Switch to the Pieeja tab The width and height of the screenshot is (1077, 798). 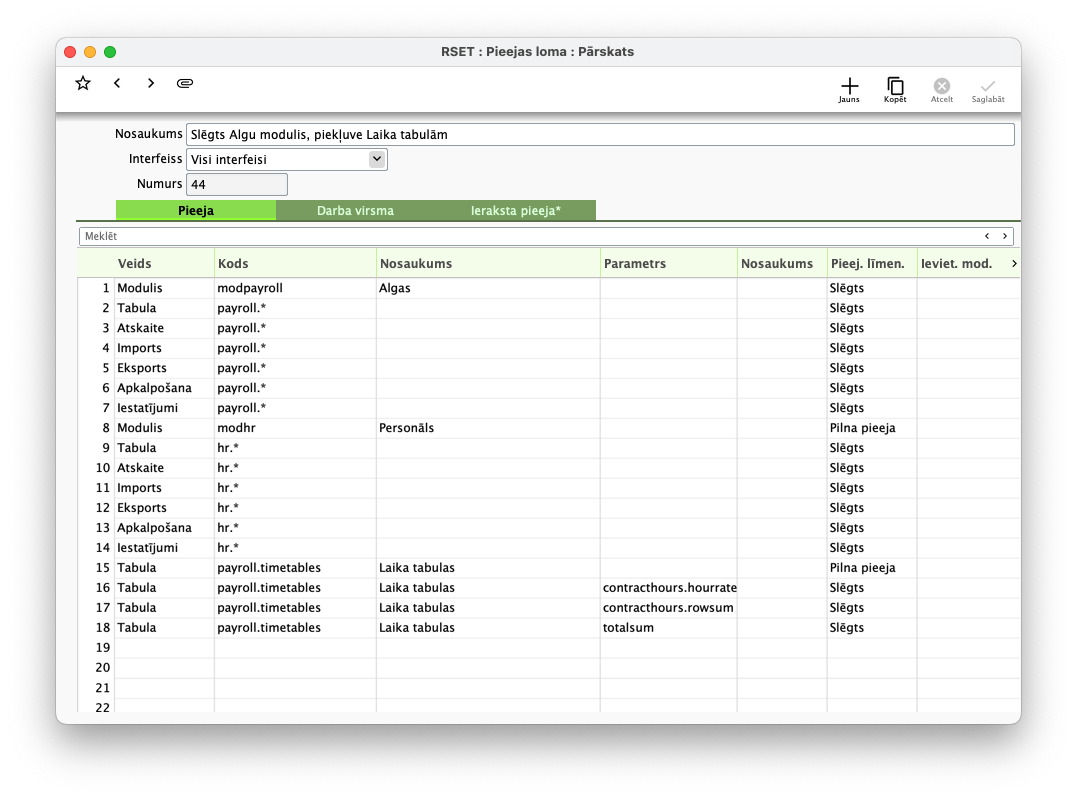coord(196,211)
